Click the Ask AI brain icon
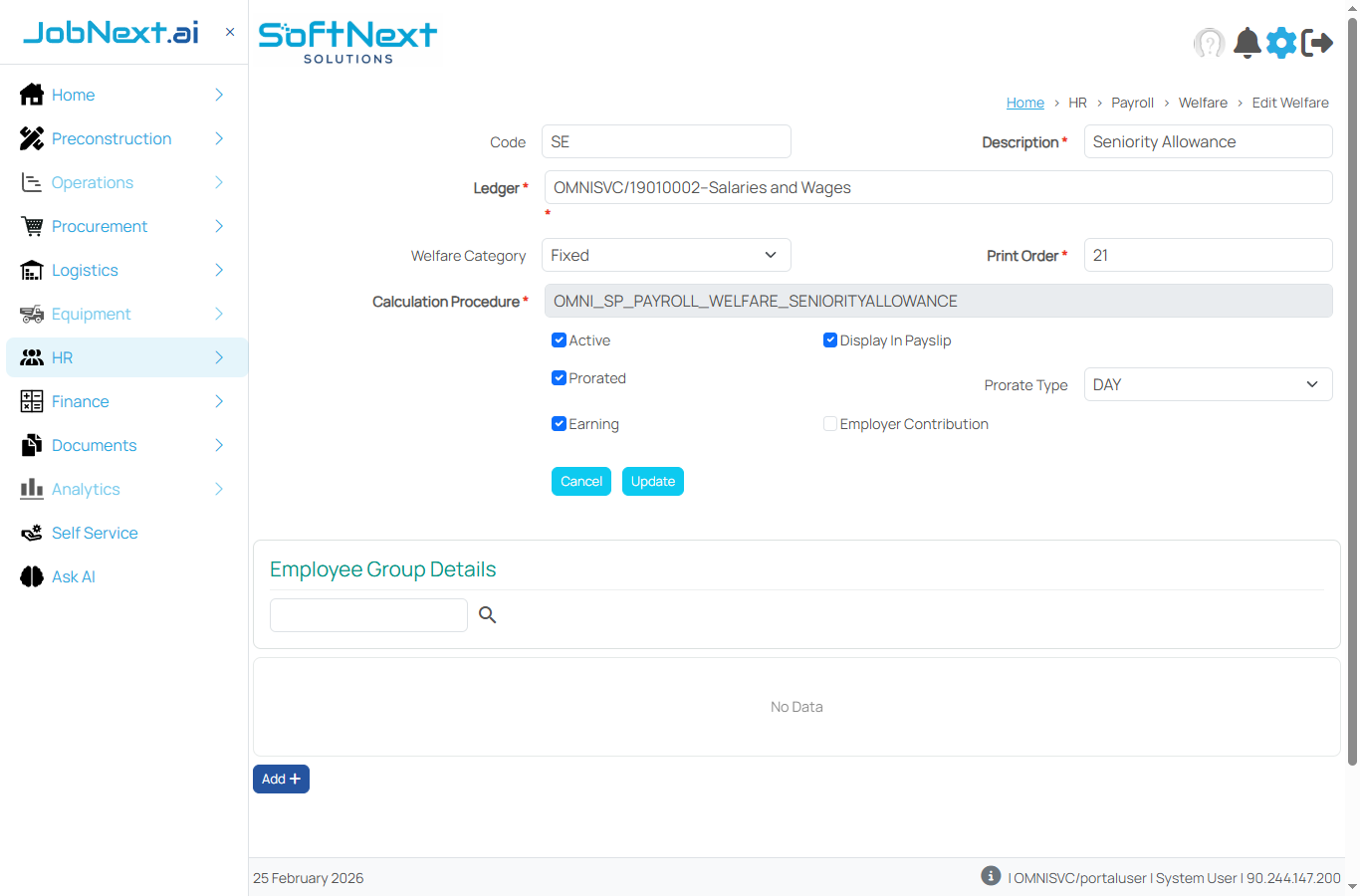 tap(31, 576)
